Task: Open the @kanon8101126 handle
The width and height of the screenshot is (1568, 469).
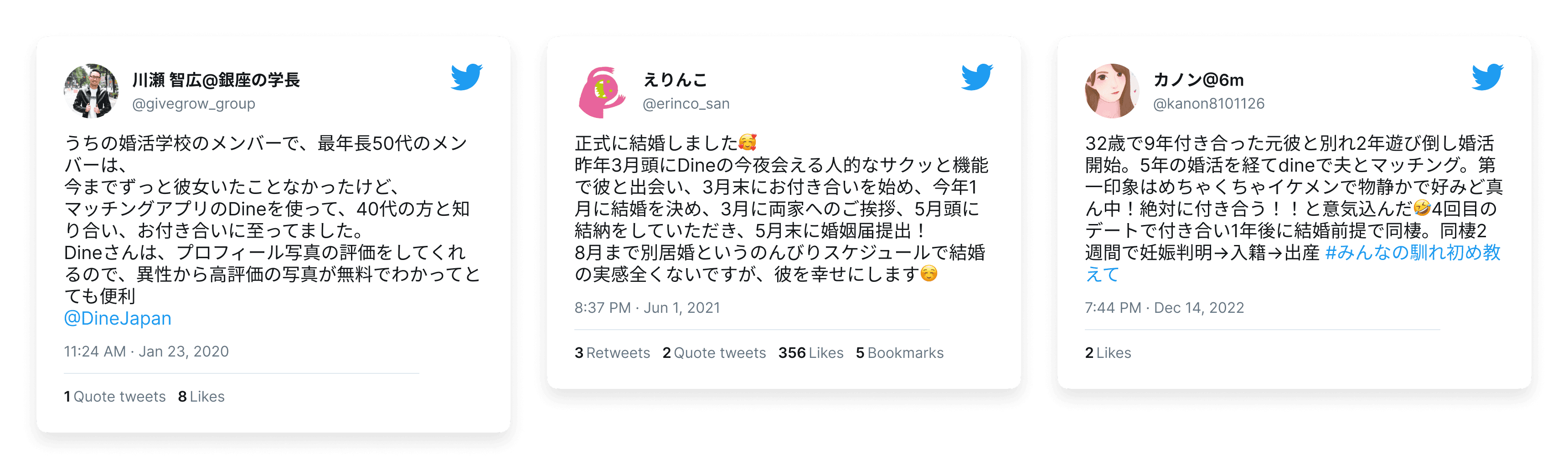Action: (1209, 103)
